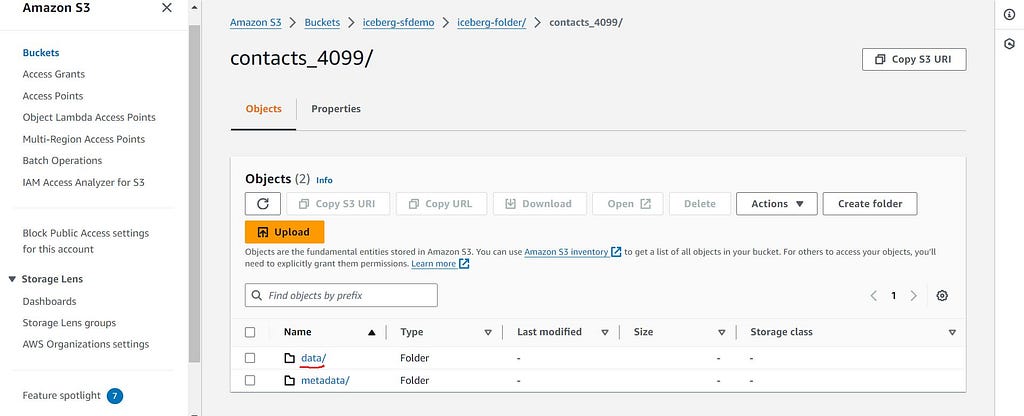Open the Actions dropdown menu

(x=776, y=204)
